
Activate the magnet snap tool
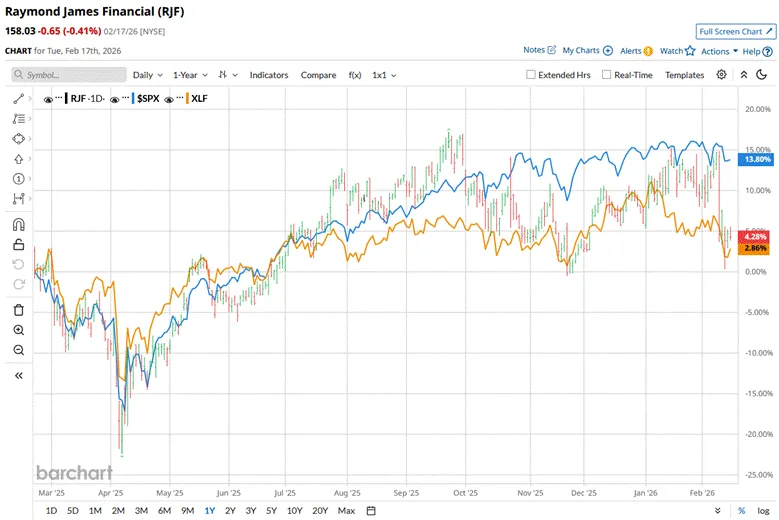tap(18, 224)
